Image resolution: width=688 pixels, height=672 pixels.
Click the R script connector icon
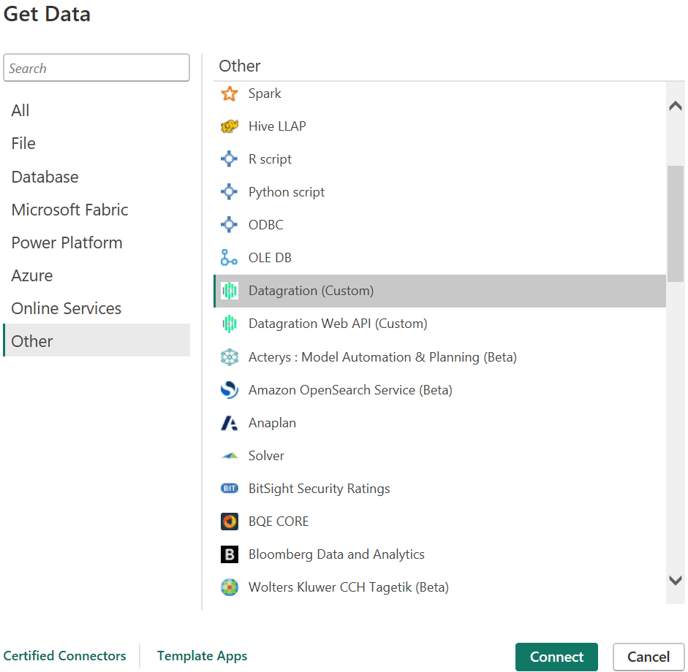click(x=229, y=159)
